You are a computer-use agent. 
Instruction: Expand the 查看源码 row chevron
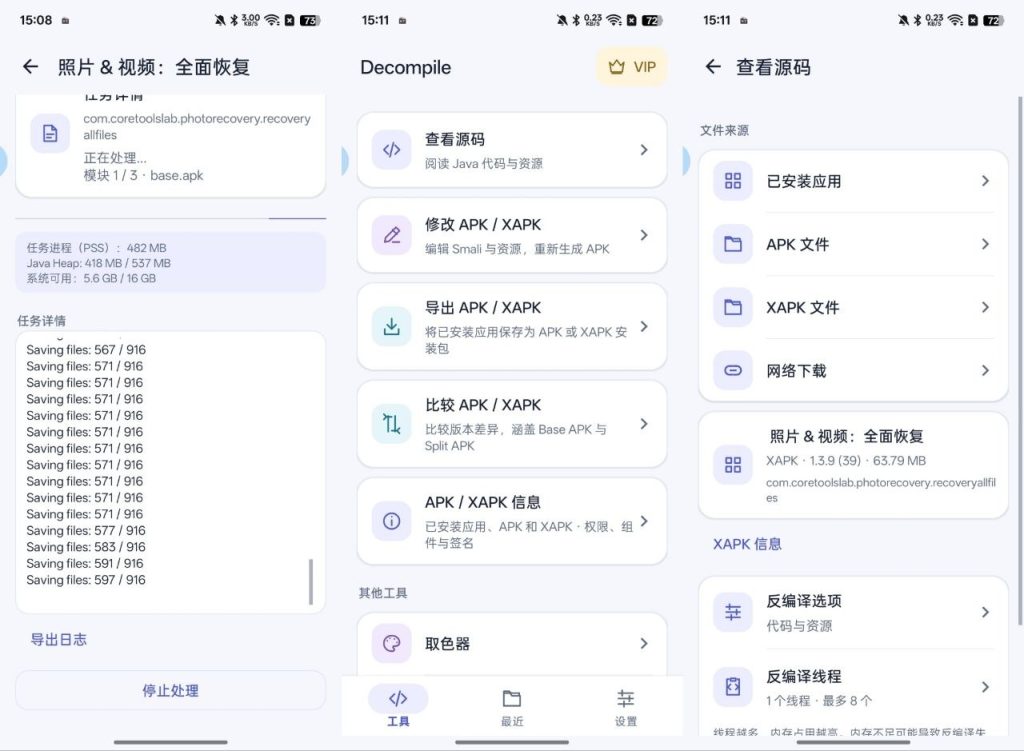click(644, 150)
